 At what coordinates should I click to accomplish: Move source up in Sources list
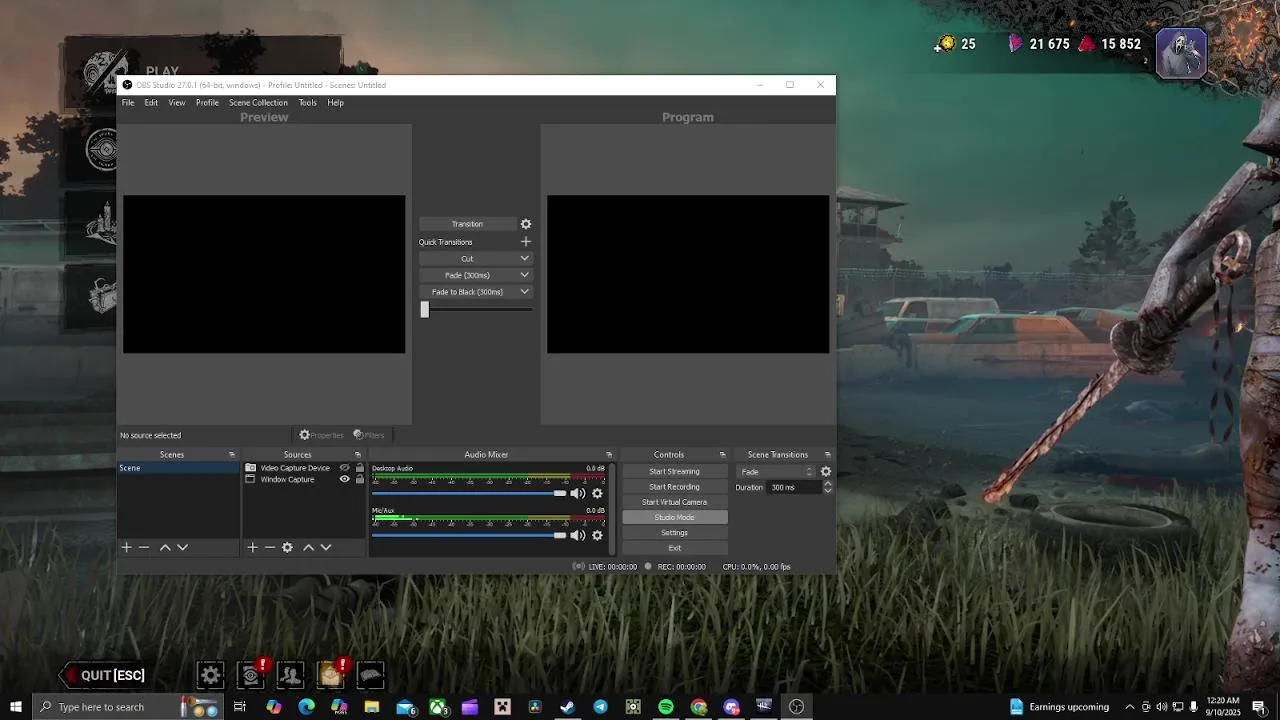[308, 547]
